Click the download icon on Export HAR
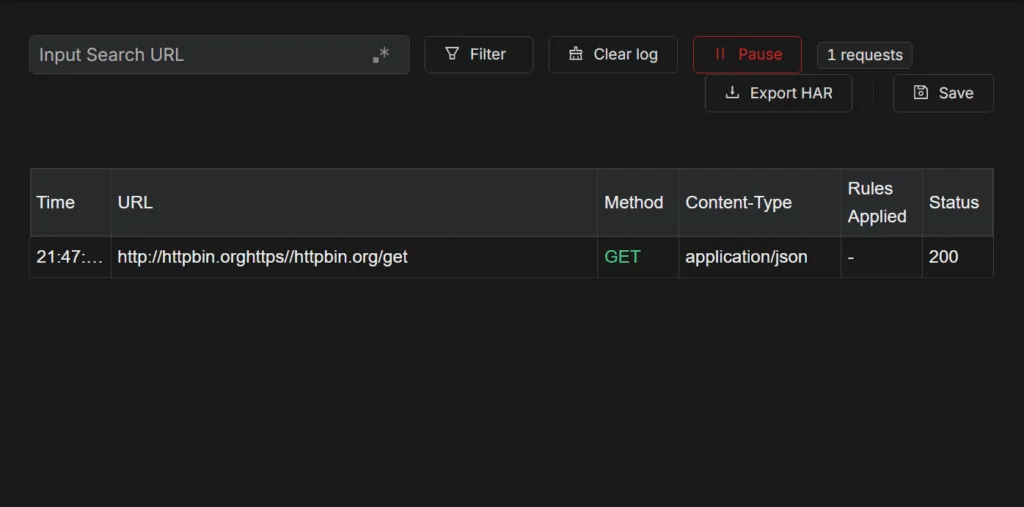The height and width of the screenshot is (507, 1024). point(732,92)
